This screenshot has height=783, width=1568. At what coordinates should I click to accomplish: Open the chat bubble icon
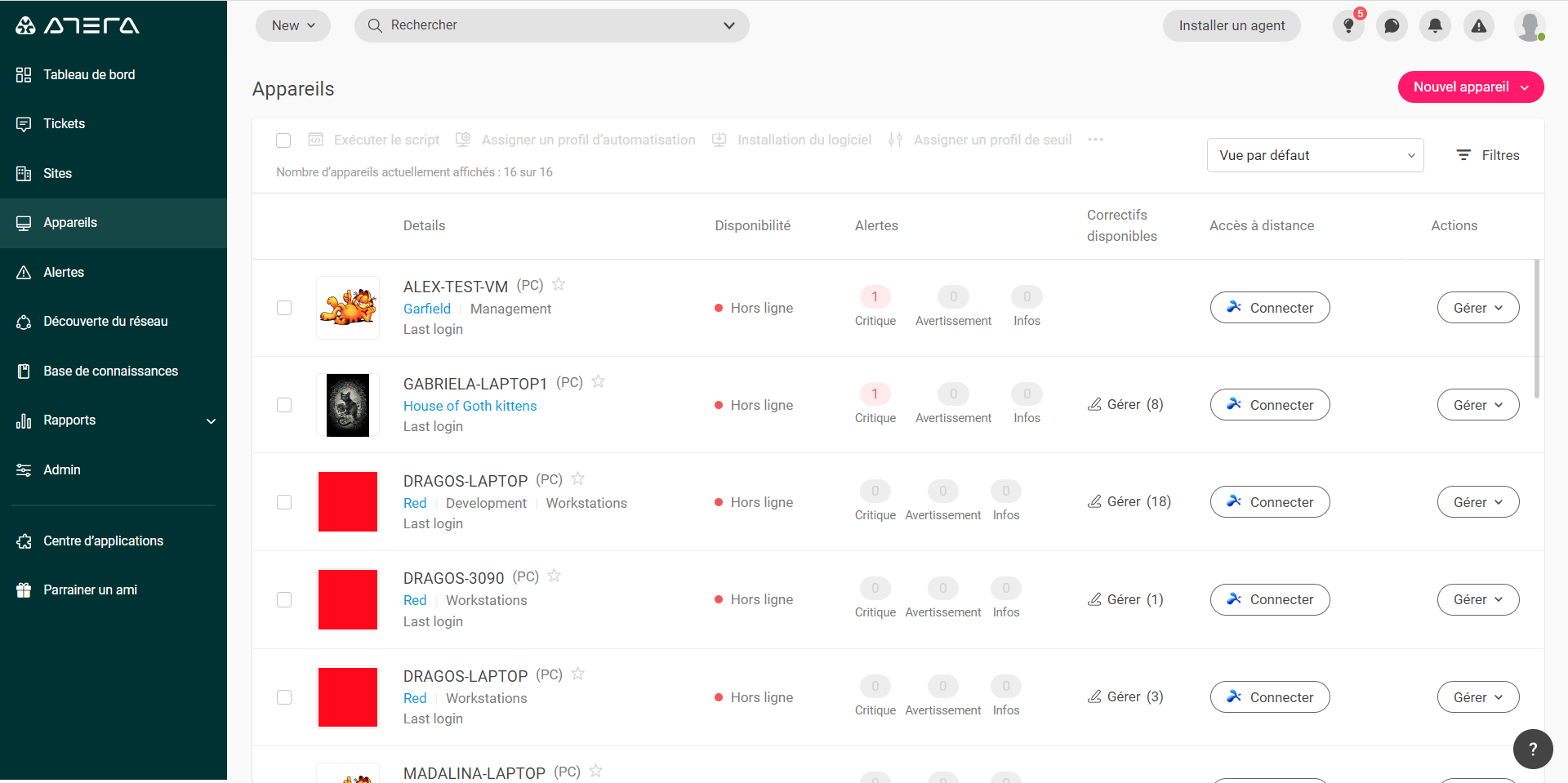[x=1392, y=26]
